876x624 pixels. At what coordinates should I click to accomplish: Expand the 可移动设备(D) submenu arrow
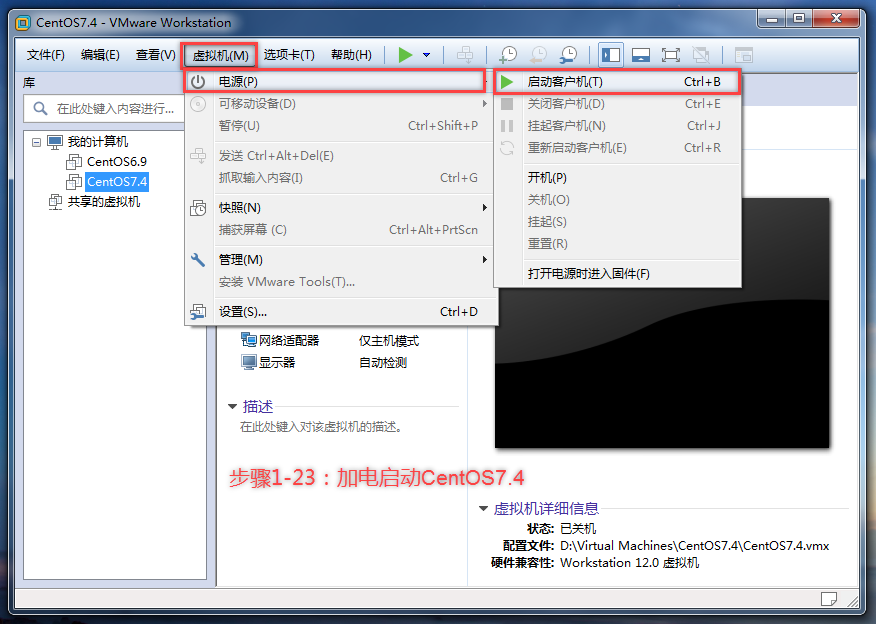(x=484, y=104)
